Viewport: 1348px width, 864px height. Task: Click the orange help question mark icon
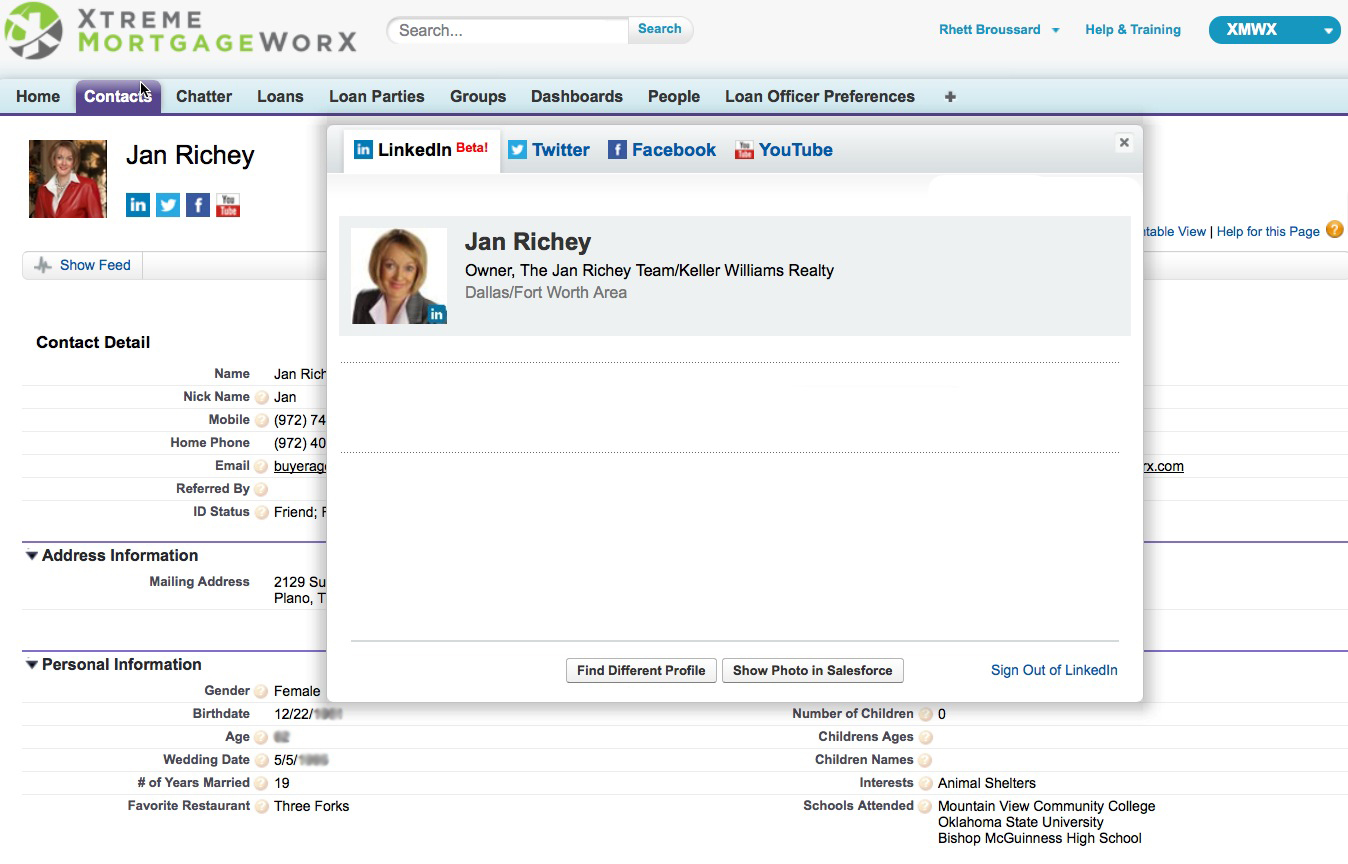click(x=1334, y=230)
